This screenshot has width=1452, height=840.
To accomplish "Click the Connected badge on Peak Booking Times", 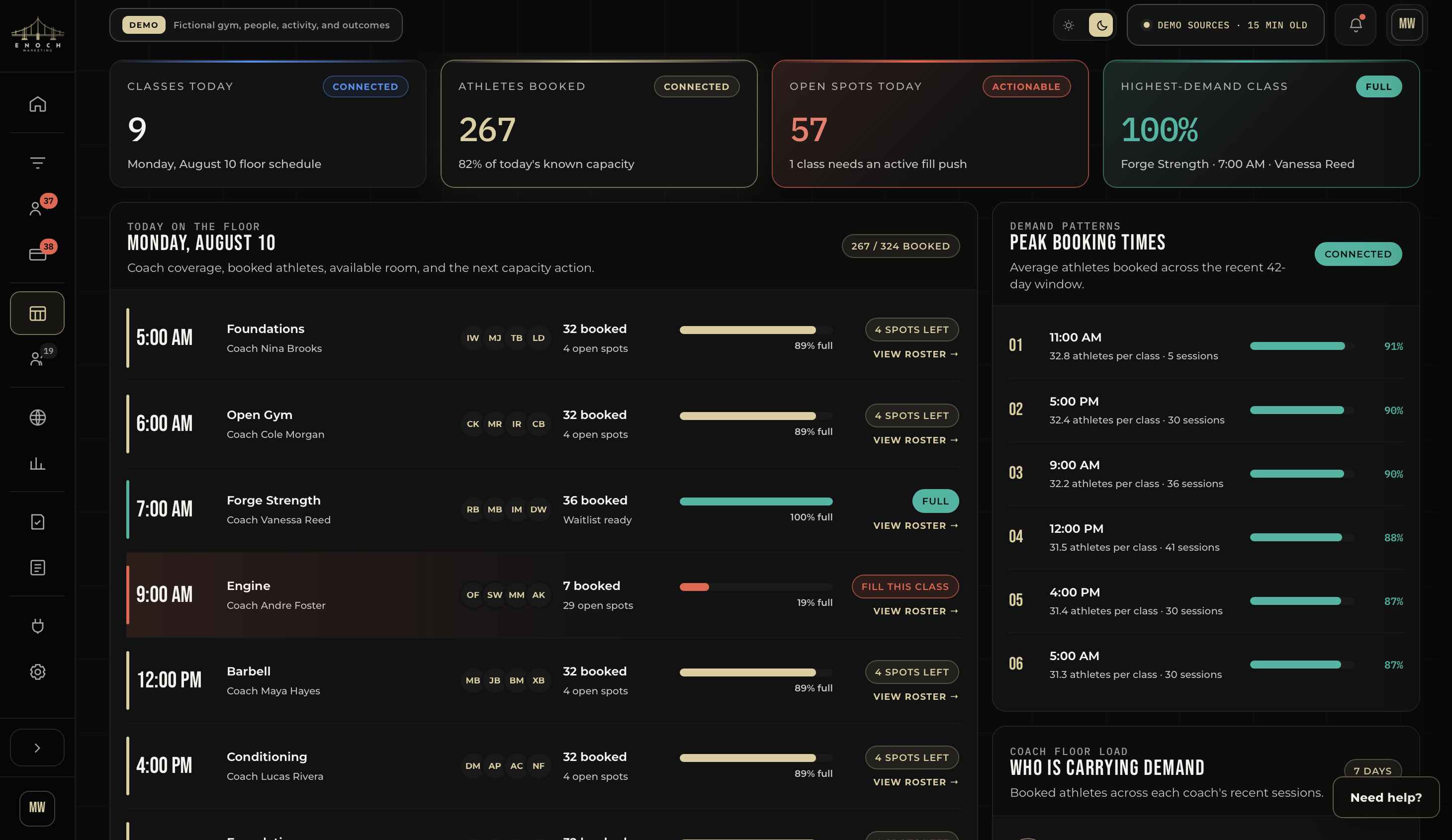I will [1358, 254].
